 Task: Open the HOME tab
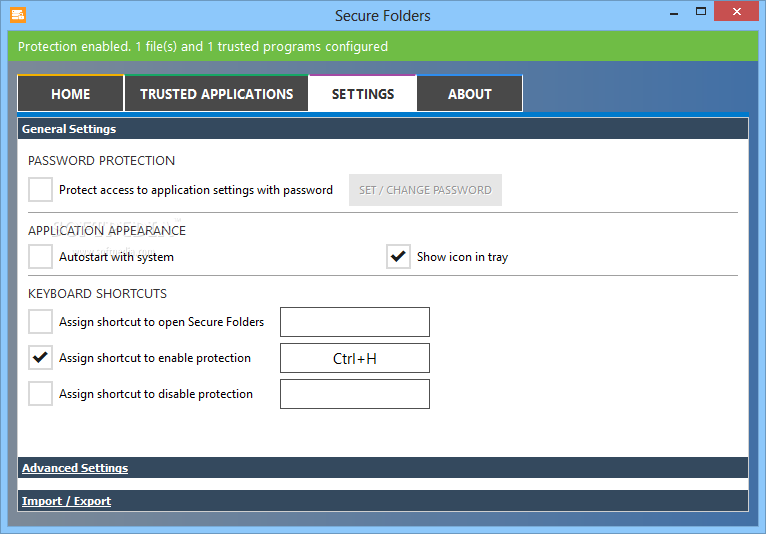pos(71,93)
